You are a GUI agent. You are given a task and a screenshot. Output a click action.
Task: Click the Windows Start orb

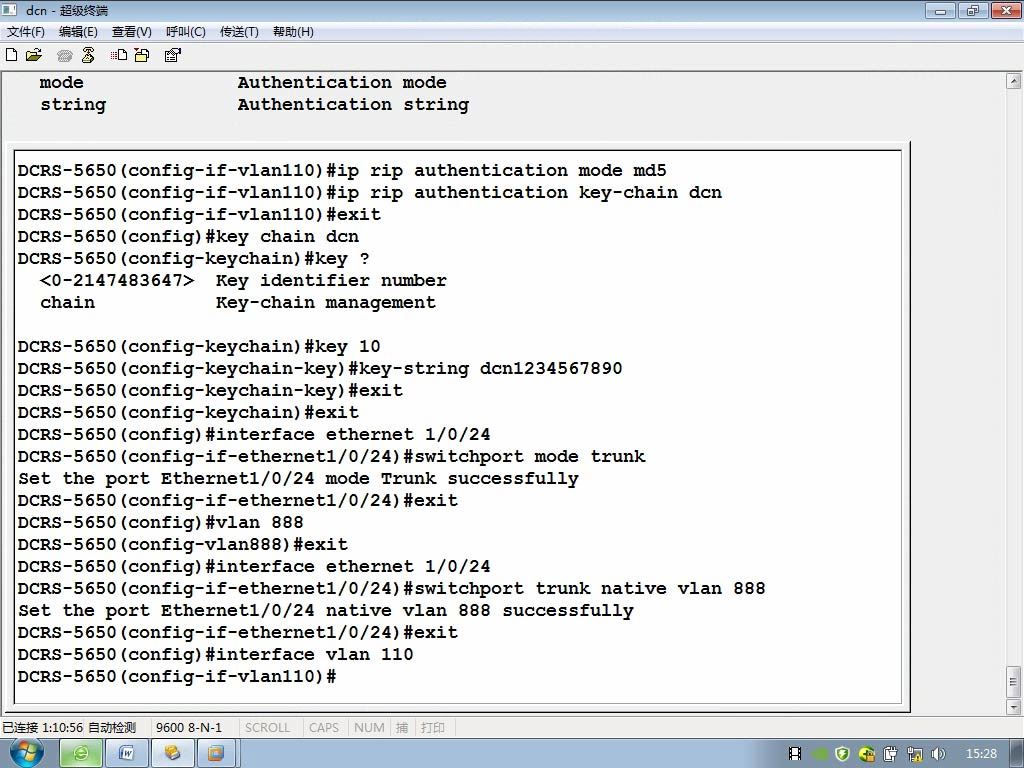click(26, 753)
